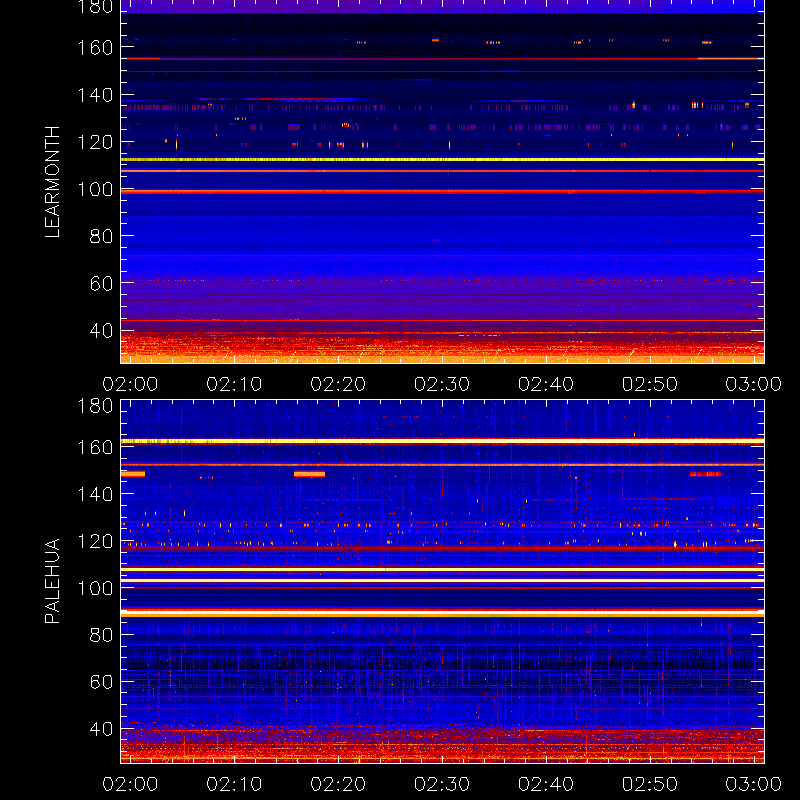Click the bright yellow band near 112 MHz in Learmonth plot
Screen dimensions: 800x800
(x=442, y=160)
